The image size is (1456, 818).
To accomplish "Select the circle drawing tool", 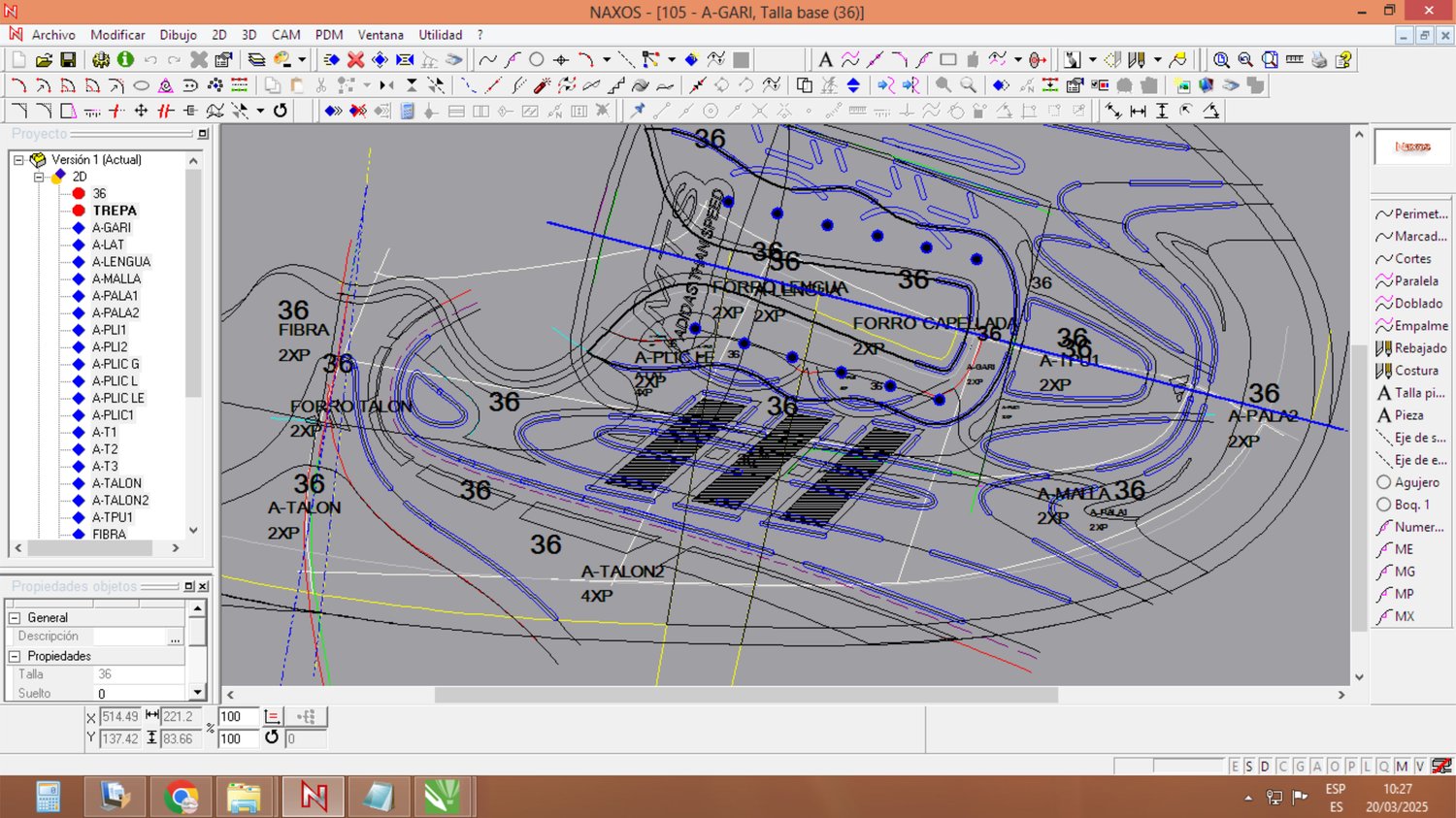I will pyautogui.click(x=537, y=60).
